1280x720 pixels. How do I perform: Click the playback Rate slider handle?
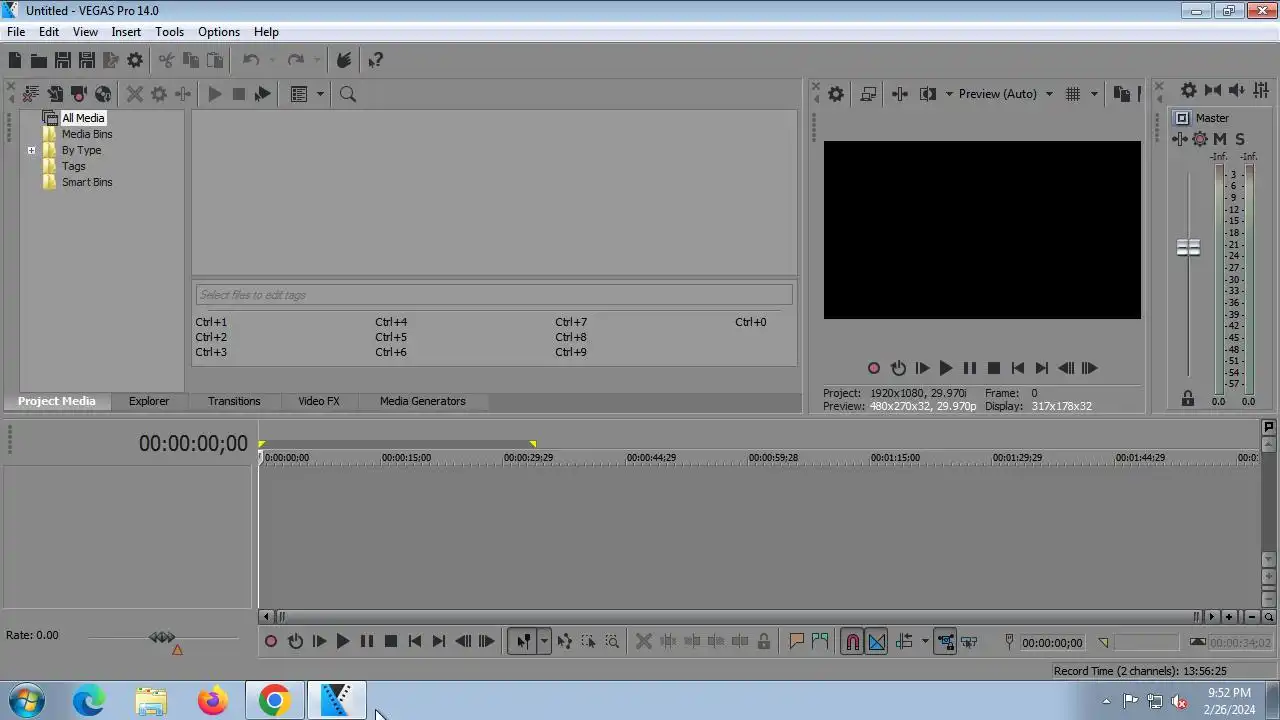[162, 636]
